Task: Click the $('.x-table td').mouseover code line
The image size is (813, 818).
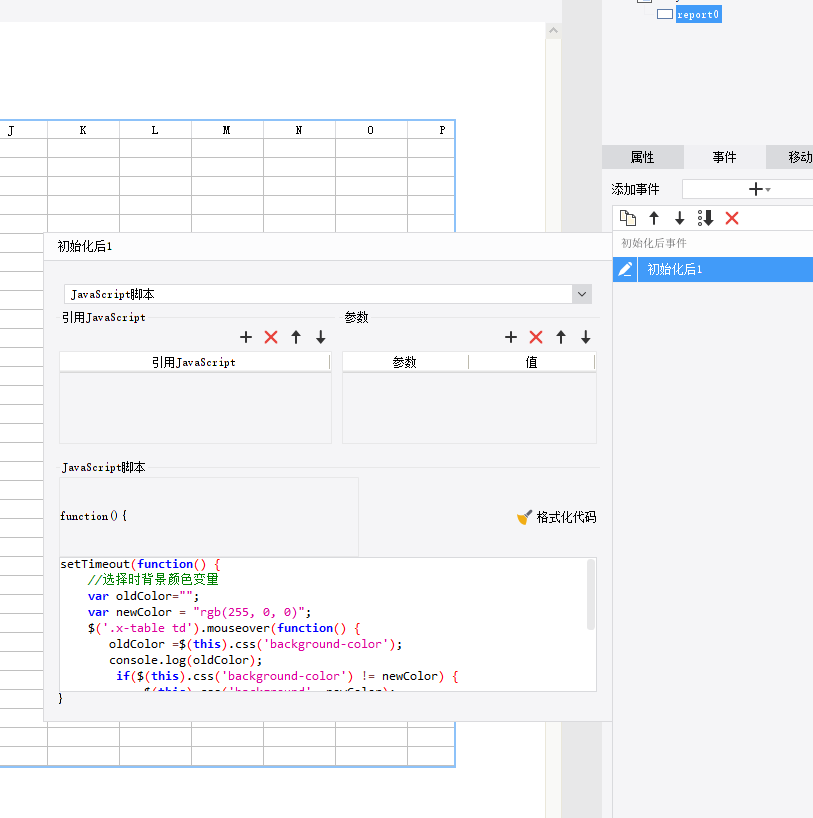Action: [x=224, y=628]
